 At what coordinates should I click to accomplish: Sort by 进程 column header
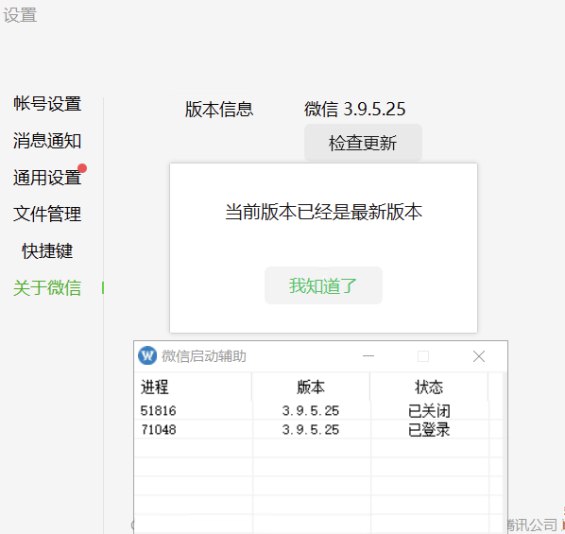[193, 387]
